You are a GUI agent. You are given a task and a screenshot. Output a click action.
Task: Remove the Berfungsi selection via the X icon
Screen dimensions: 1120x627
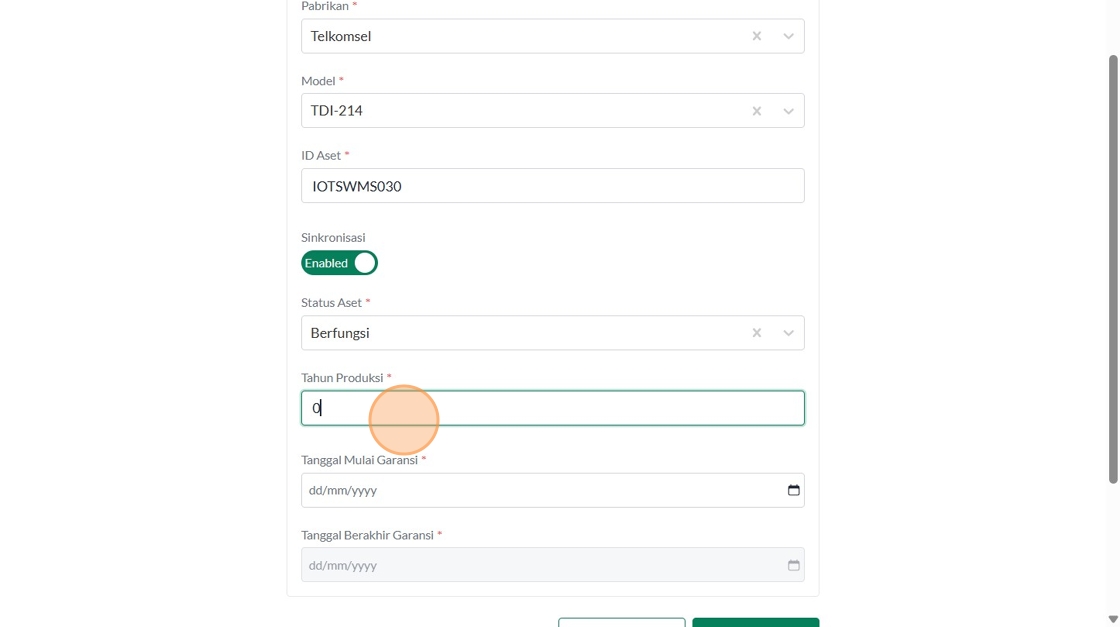757,333
